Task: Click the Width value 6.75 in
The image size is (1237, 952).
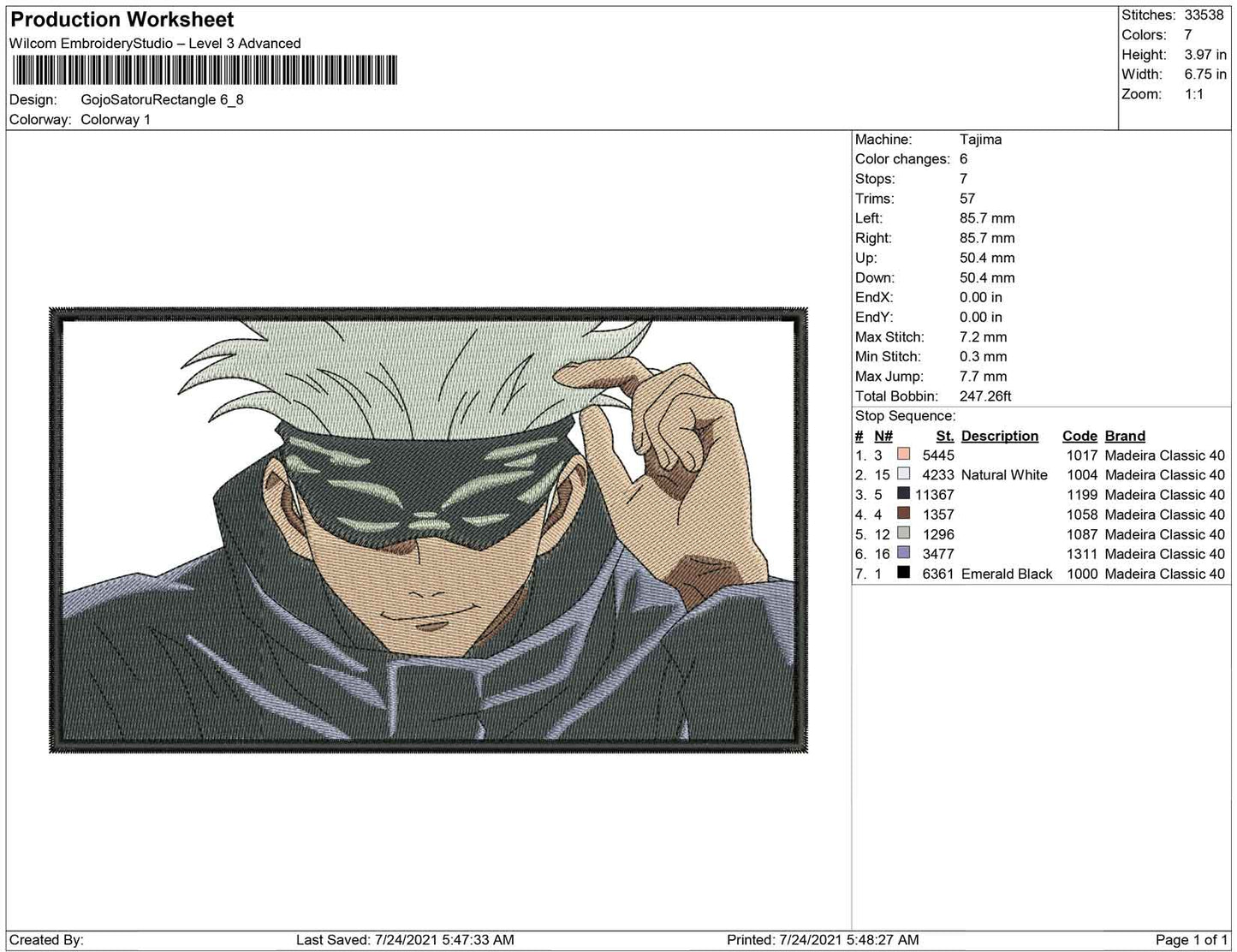Action: 1205,74
